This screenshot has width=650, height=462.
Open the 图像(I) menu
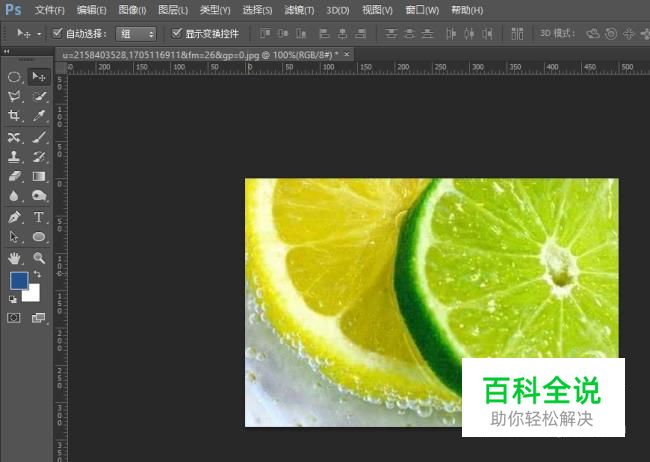click(x=132, y=10)
